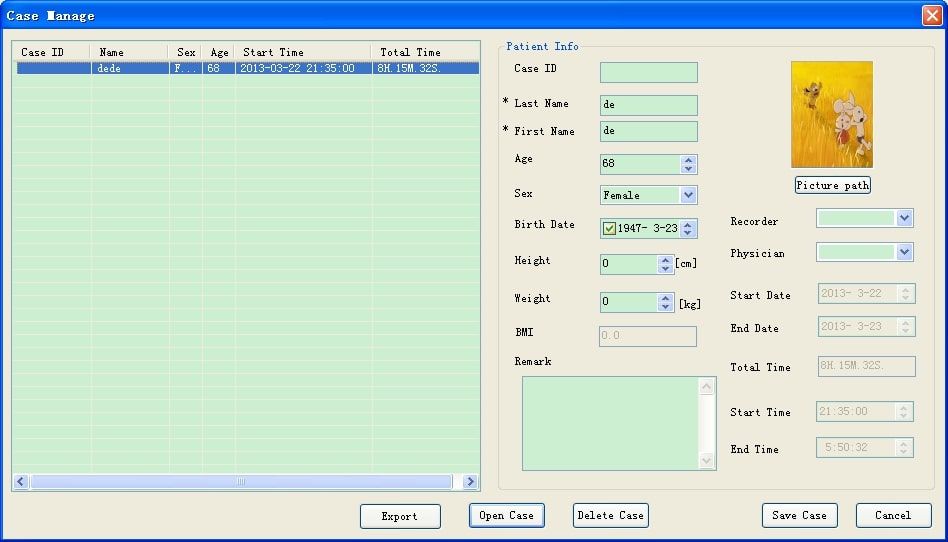The width and height of the screenshot is (948, 542).
Task: Click the Last Name input field
Action: click(648, 105)
